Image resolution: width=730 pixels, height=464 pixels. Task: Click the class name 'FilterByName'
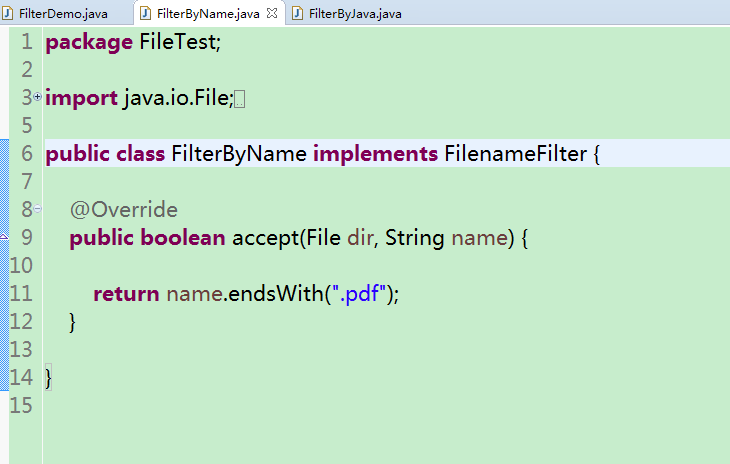click(239, 155)
